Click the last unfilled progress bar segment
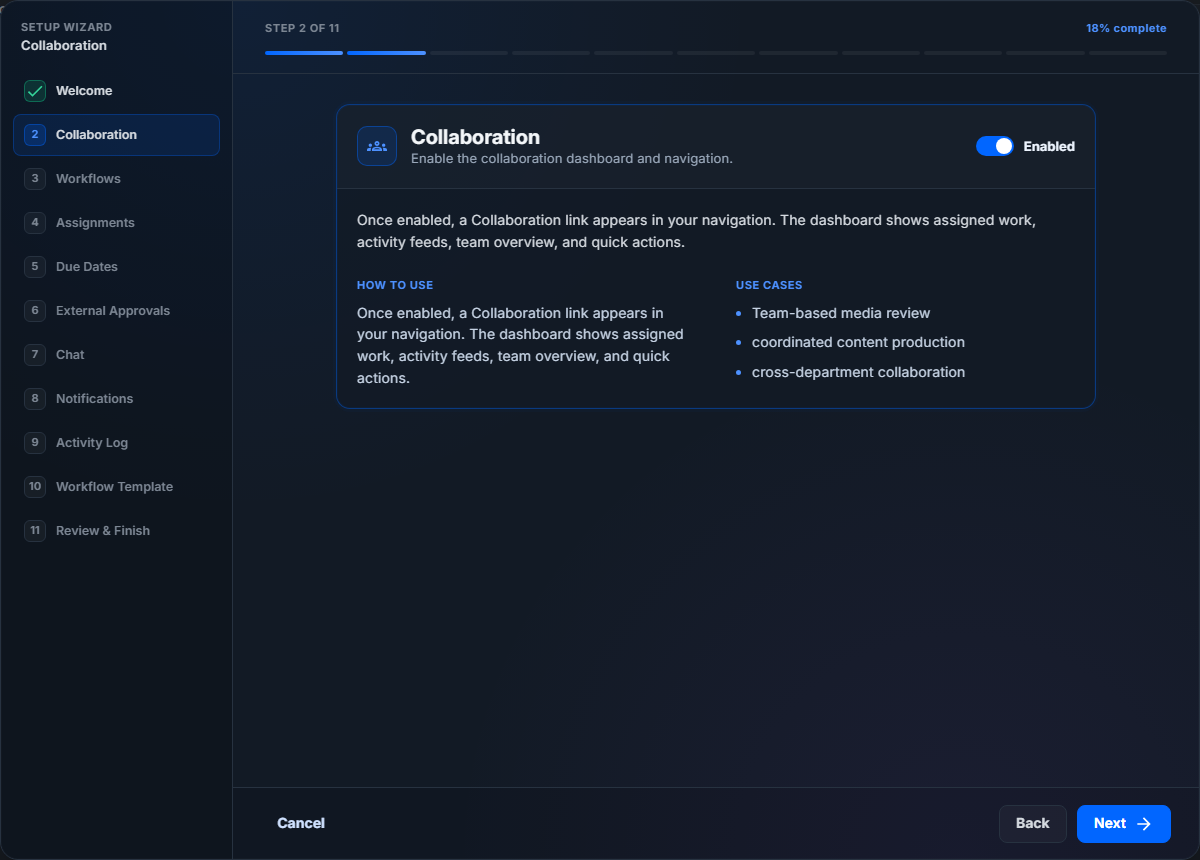 coord(1128,52)
